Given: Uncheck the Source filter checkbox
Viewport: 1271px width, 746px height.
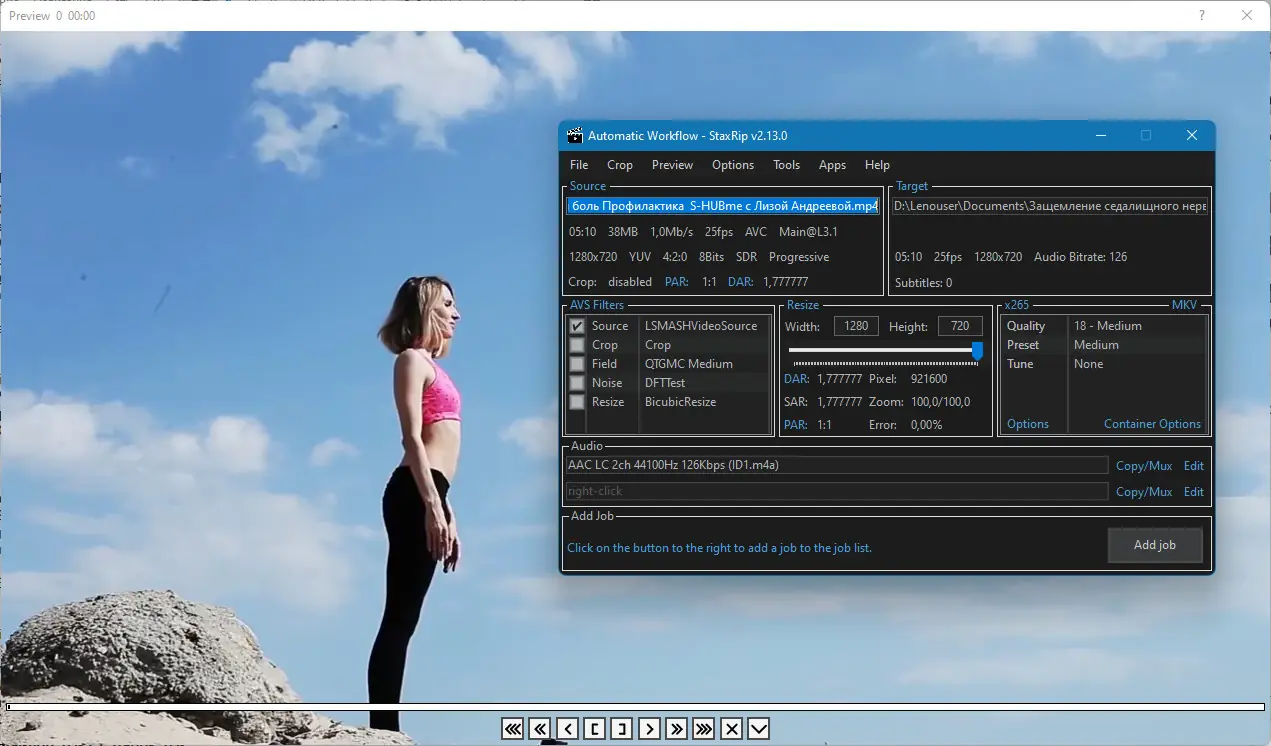Looking at the screenshot, I should pos(577,326).
